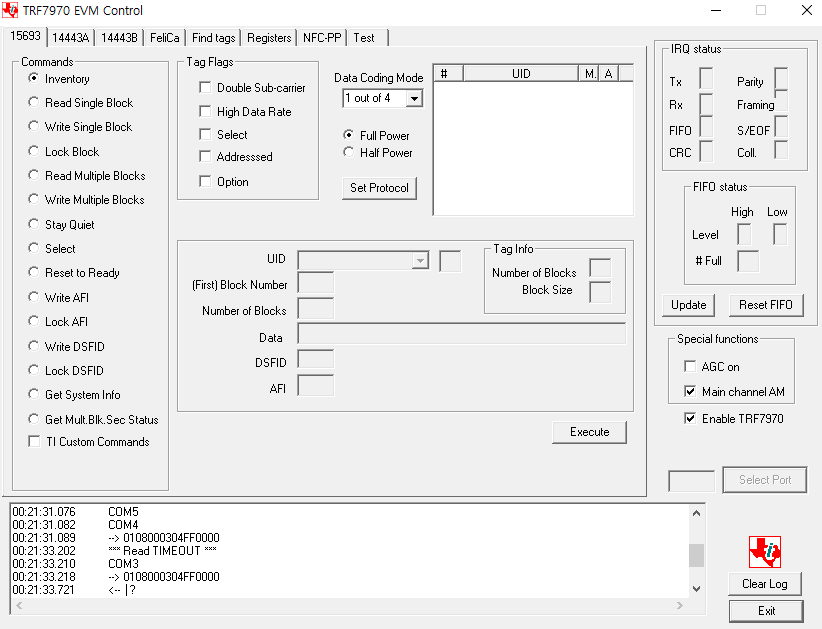Image resolution: width=822 pixels, height=629 pixels.
Task: Switch to the 14443A tab
Action: pos(71,38)
